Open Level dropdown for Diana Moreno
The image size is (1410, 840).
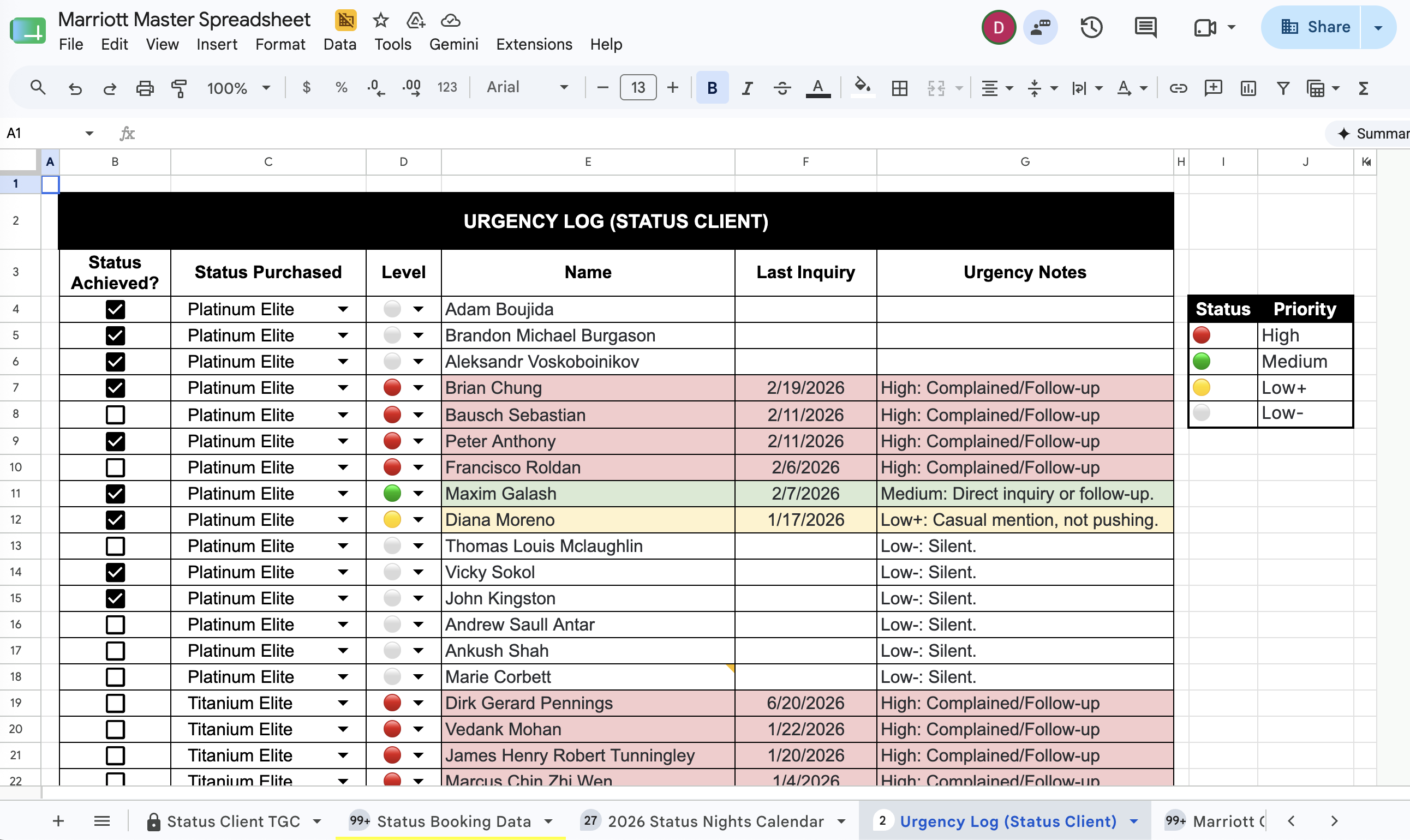pos(418,520)
